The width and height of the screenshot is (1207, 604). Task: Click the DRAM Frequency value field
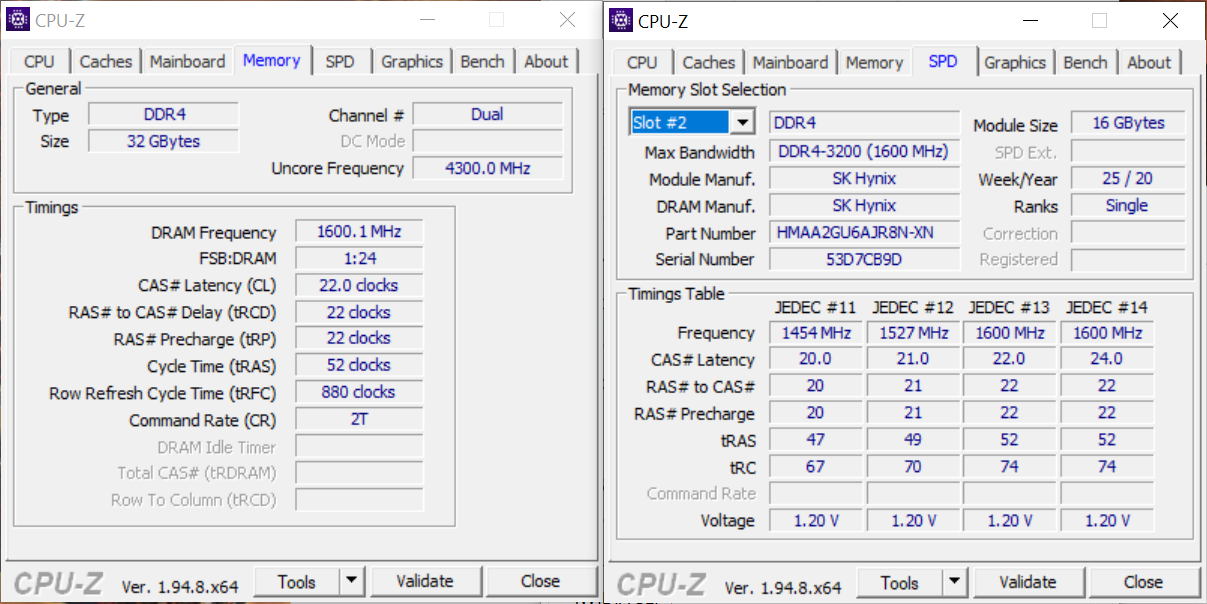point(358,232)
